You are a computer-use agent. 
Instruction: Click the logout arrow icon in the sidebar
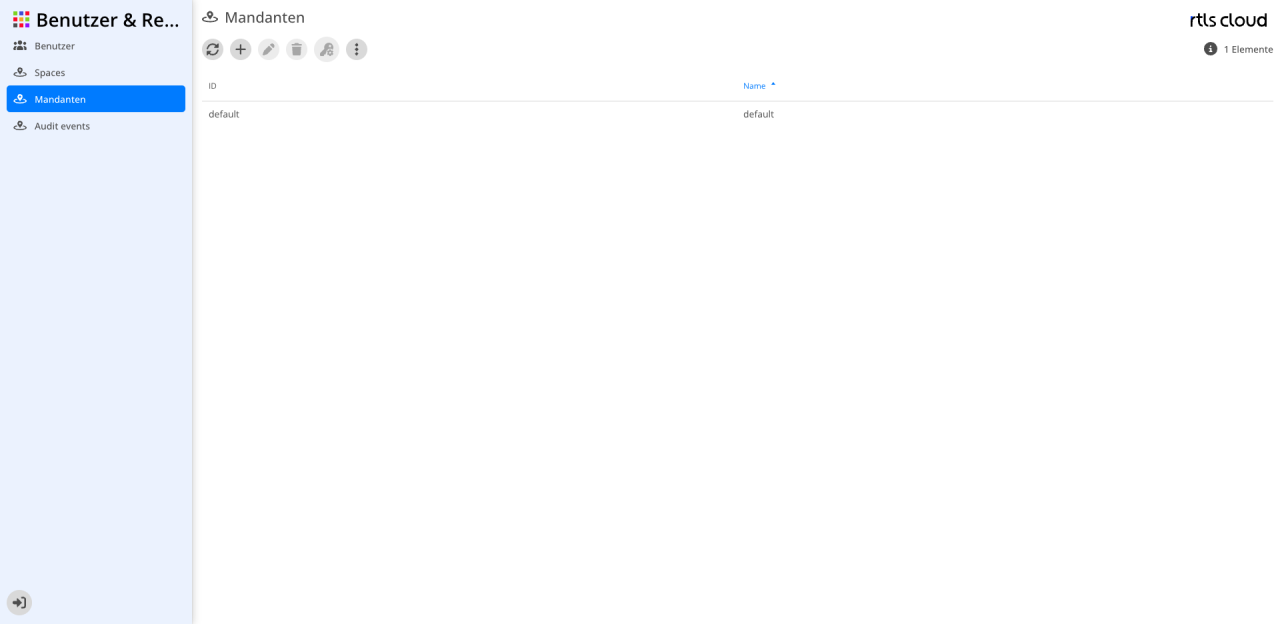(19, 602)
